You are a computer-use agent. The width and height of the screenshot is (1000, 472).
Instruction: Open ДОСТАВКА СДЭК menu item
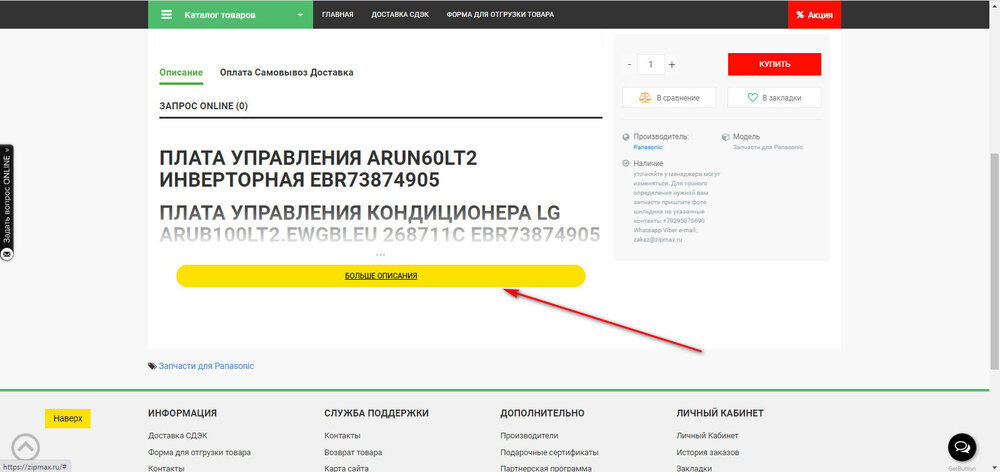click(400, 15)
